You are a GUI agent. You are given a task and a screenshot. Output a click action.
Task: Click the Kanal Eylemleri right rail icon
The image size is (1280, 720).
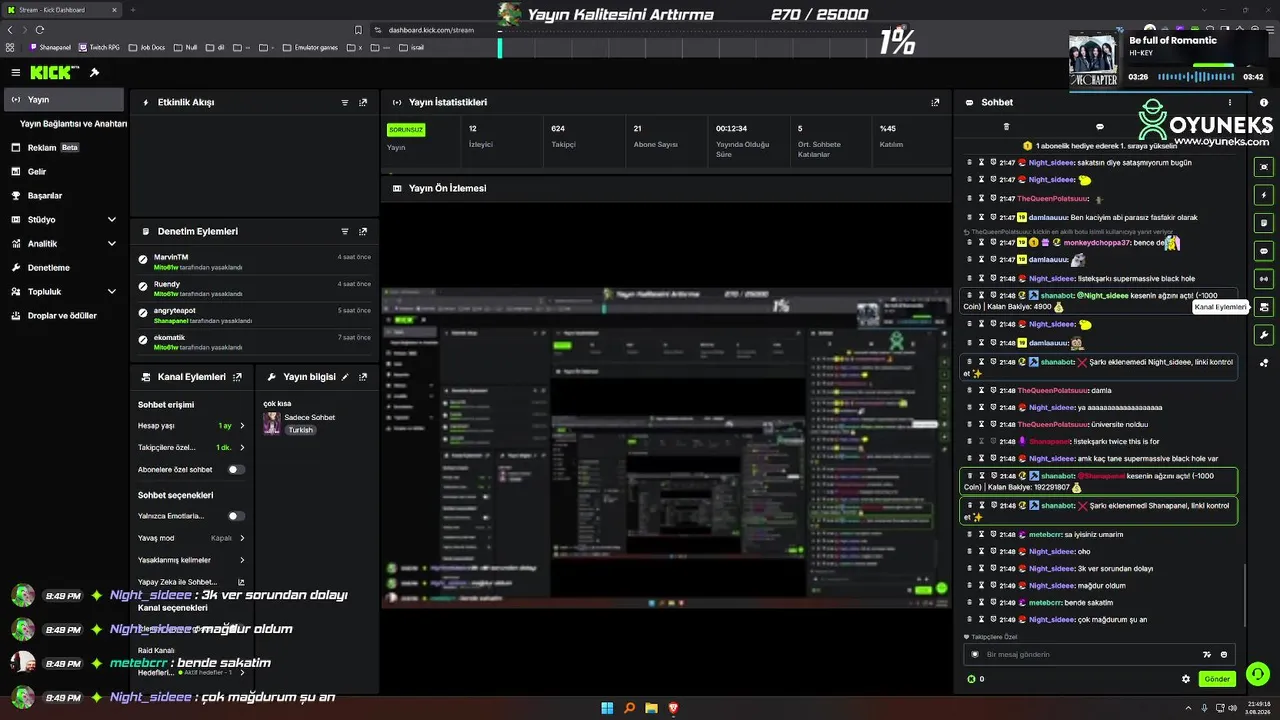1264,307
